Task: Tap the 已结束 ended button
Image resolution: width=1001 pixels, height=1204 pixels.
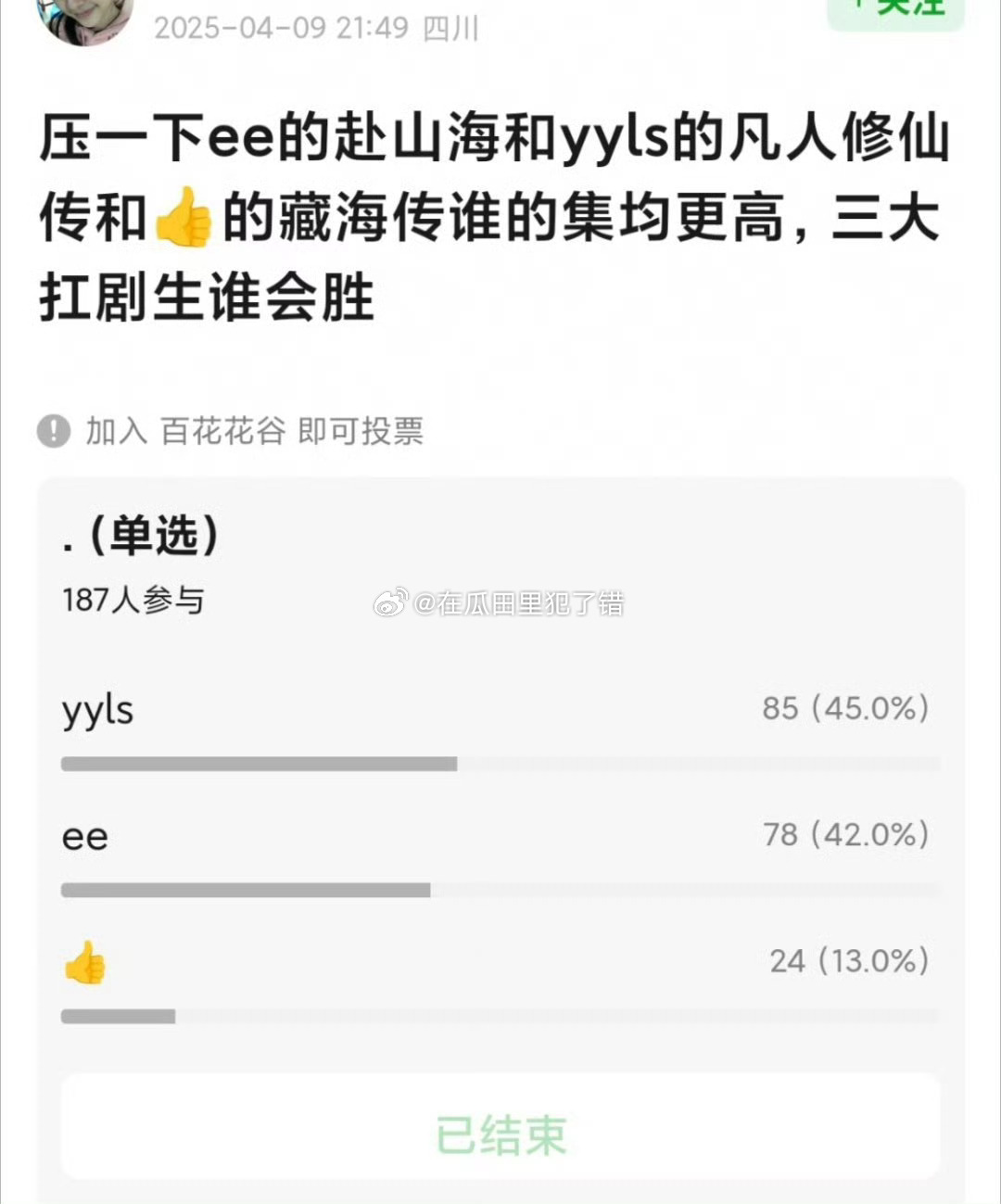Action: (x=500, y=1134)
